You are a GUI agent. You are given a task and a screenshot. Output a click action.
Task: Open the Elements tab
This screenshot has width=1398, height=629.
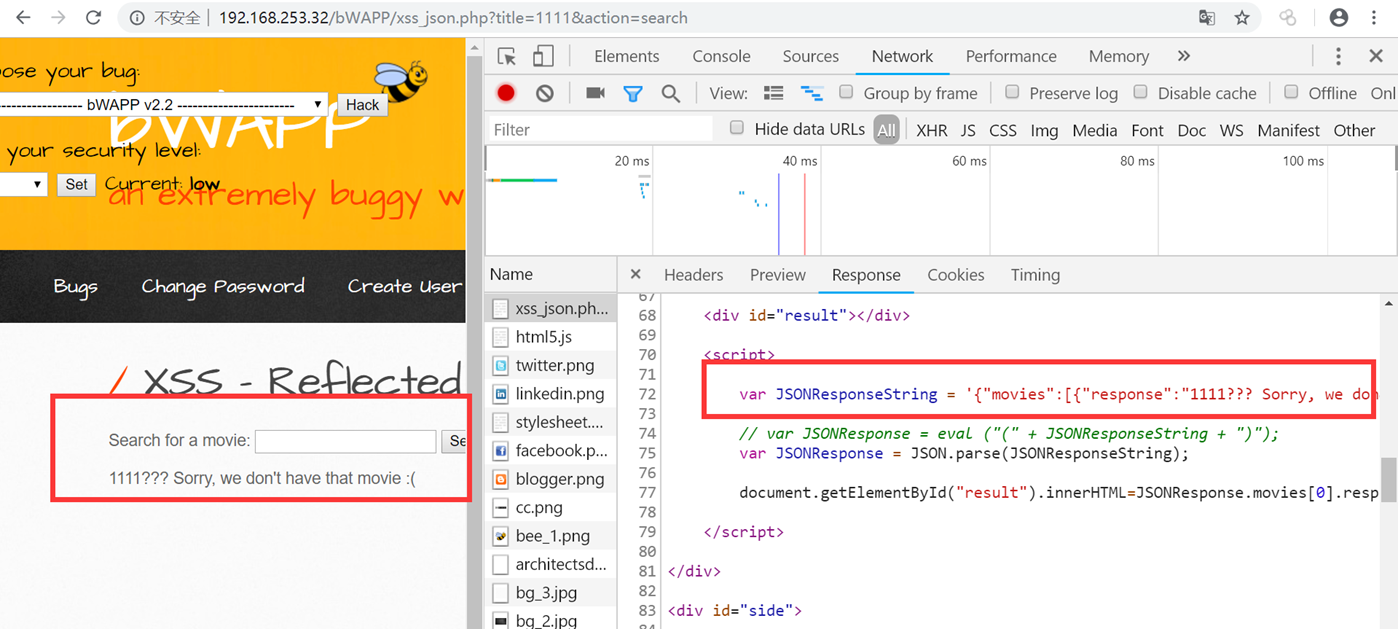626,56
